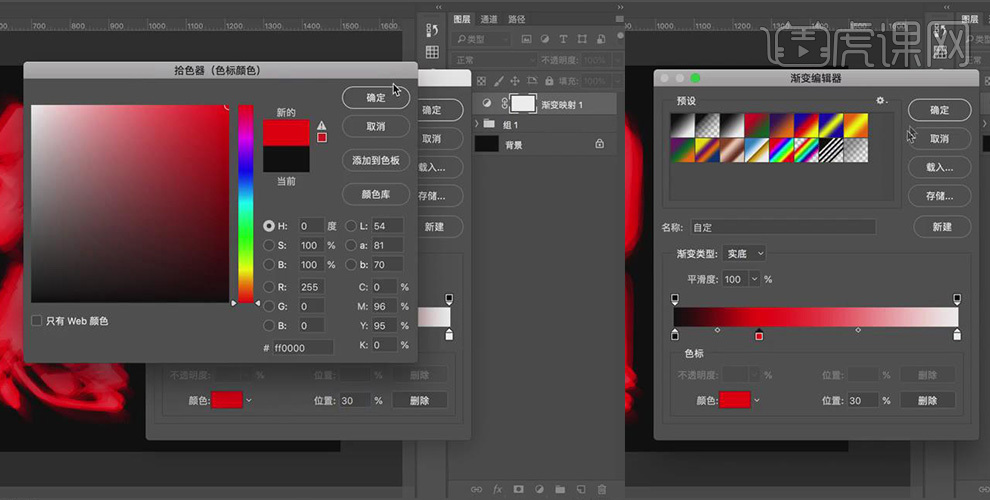Filter layers by type (T) icon
Viewport: 990px width, 500px height.
pyautogui.click(x=563, y=39)
